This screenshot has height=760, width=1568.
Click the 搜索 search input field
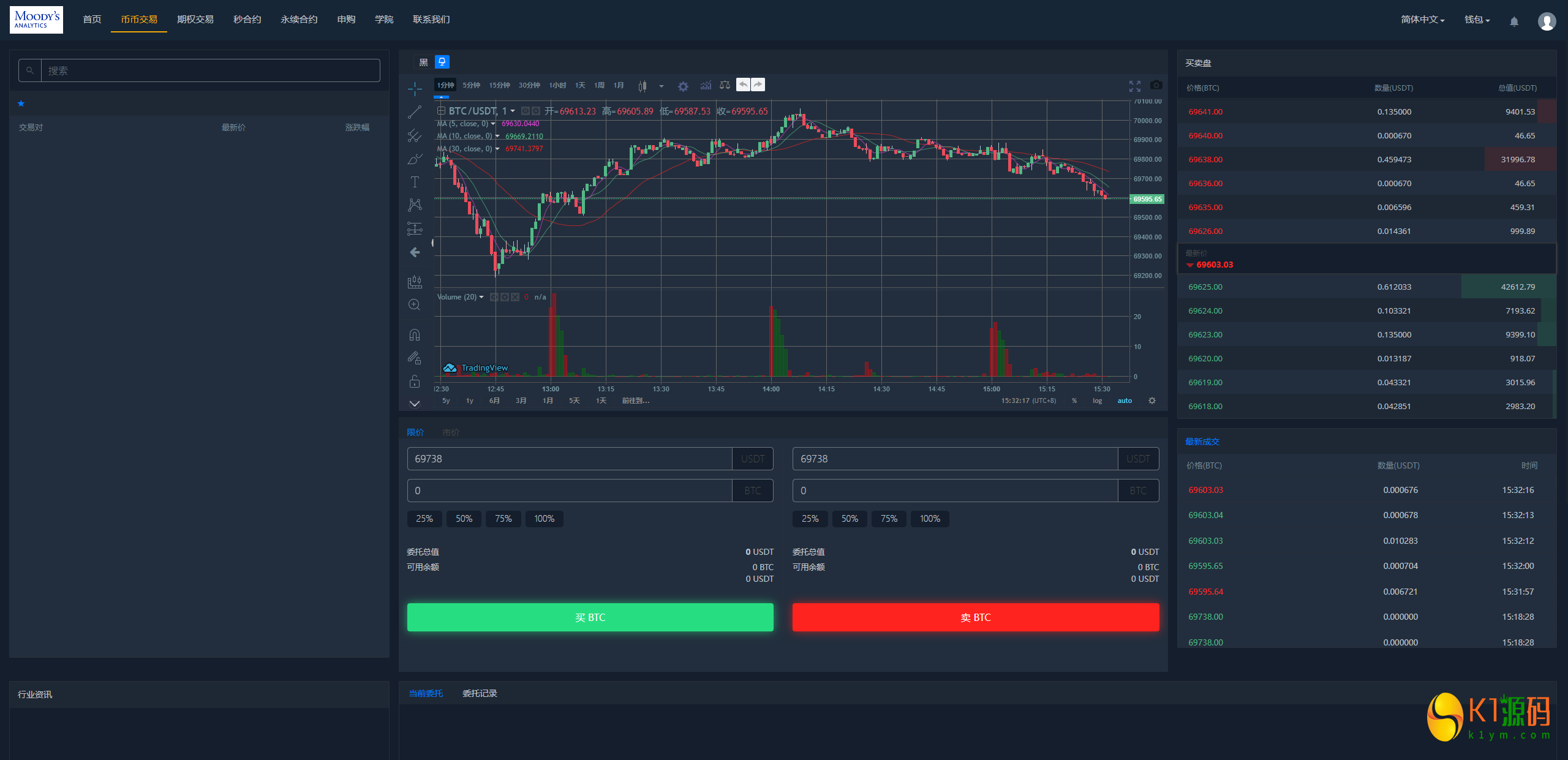pyautogui.click(x=210, y=71)
